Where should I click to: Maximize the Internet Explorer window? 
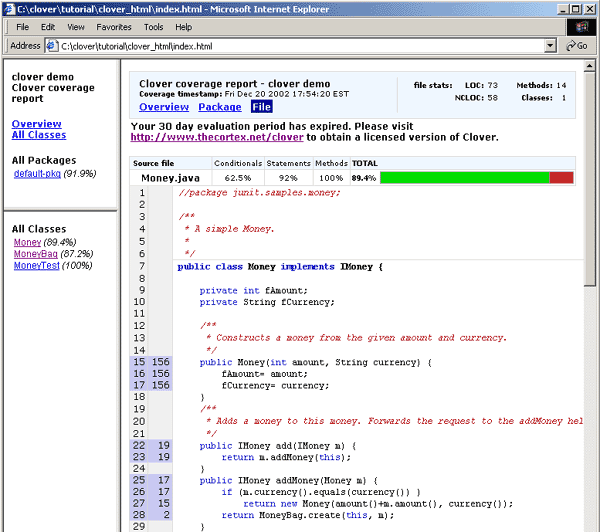coord(576,9)
